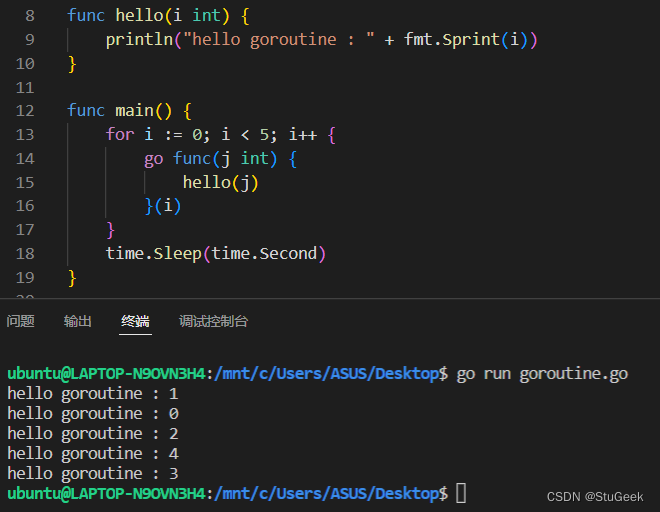Select the 终端 panel tab
Screen dimensions: 660x512
[135, 321]
